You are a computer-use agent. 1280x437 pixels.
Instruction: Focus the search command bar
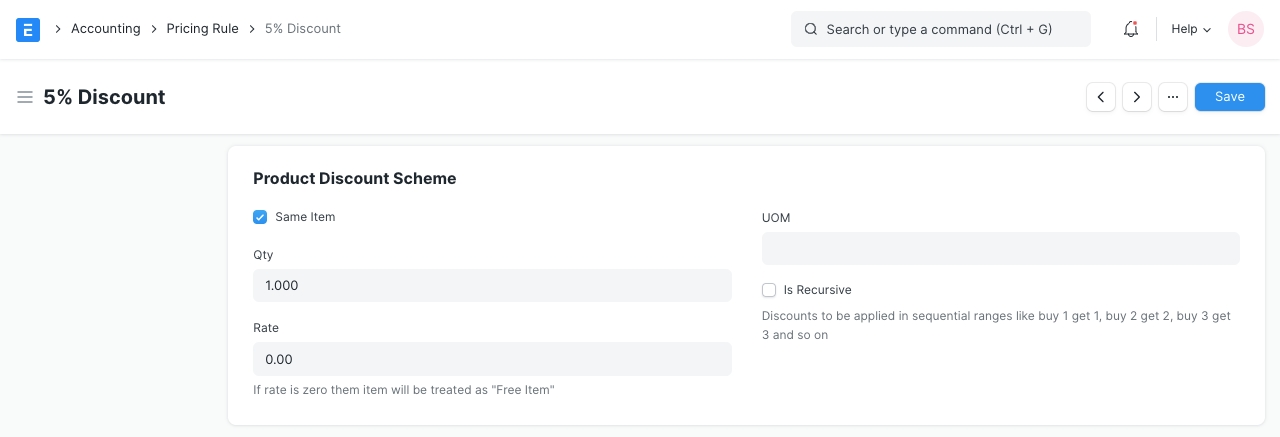(940, 29)
